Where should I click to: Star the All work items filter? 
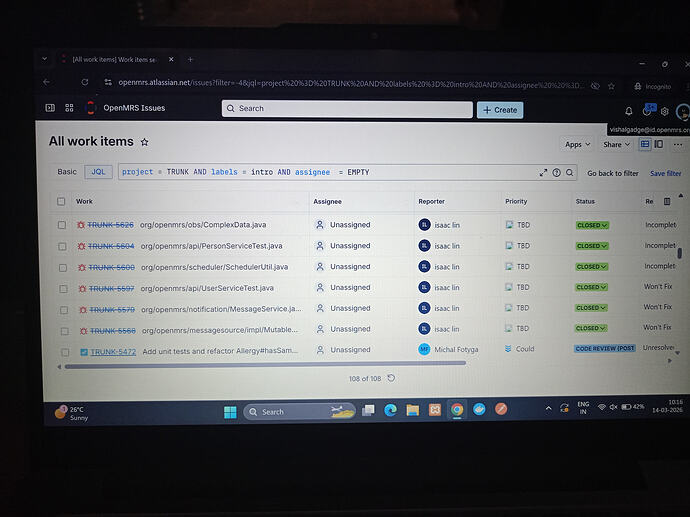[x=144, y=142]
